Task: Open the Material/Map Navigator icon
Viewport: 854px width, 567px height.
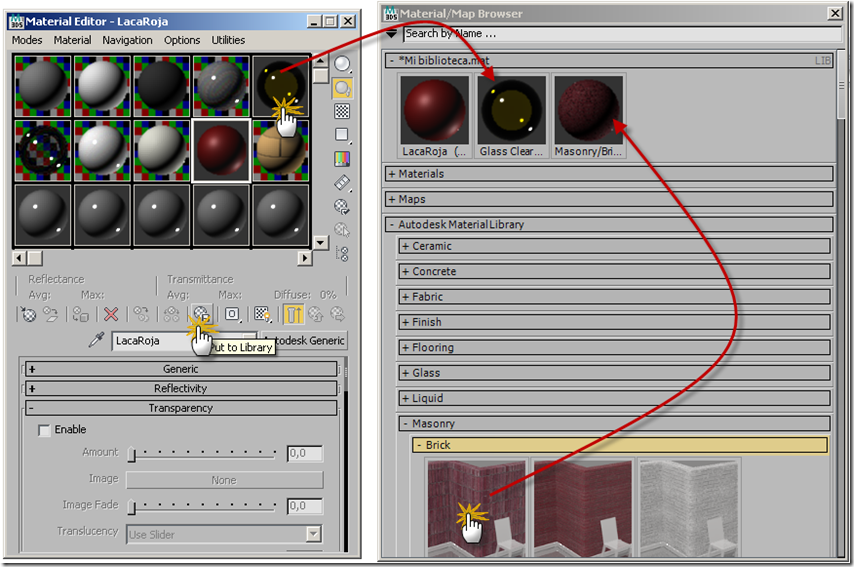Action: pos(342,253)
